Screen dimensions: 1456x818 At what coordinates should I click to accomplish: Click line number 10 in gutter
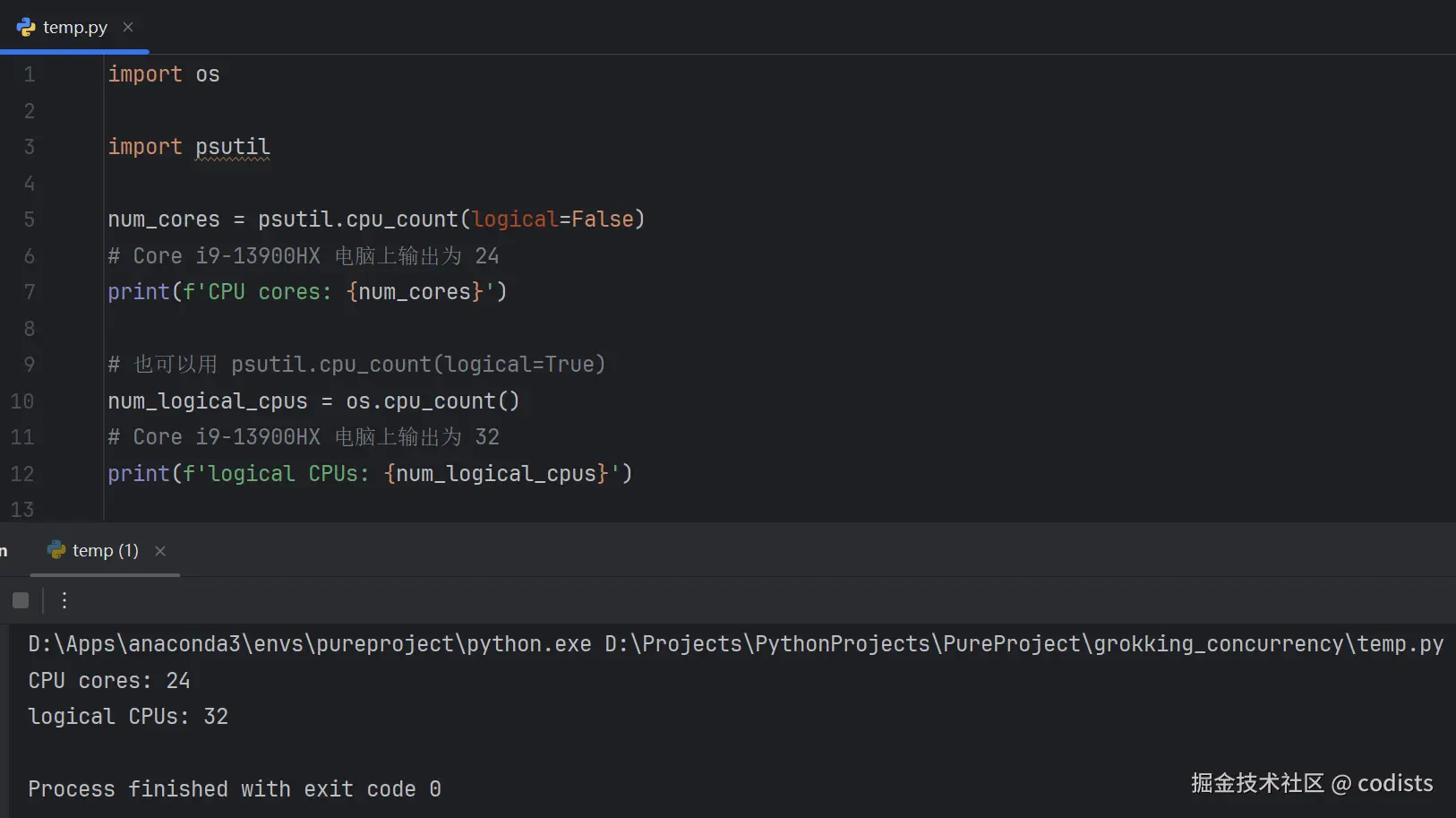pyautogui.click(x=22, y=401)
